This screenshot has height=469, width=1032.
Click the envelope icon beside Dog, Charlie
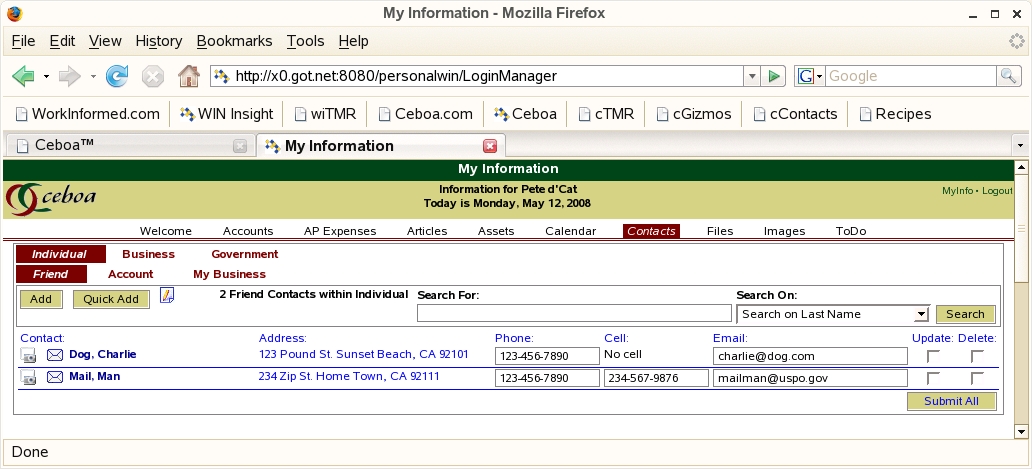click(55, 355)
